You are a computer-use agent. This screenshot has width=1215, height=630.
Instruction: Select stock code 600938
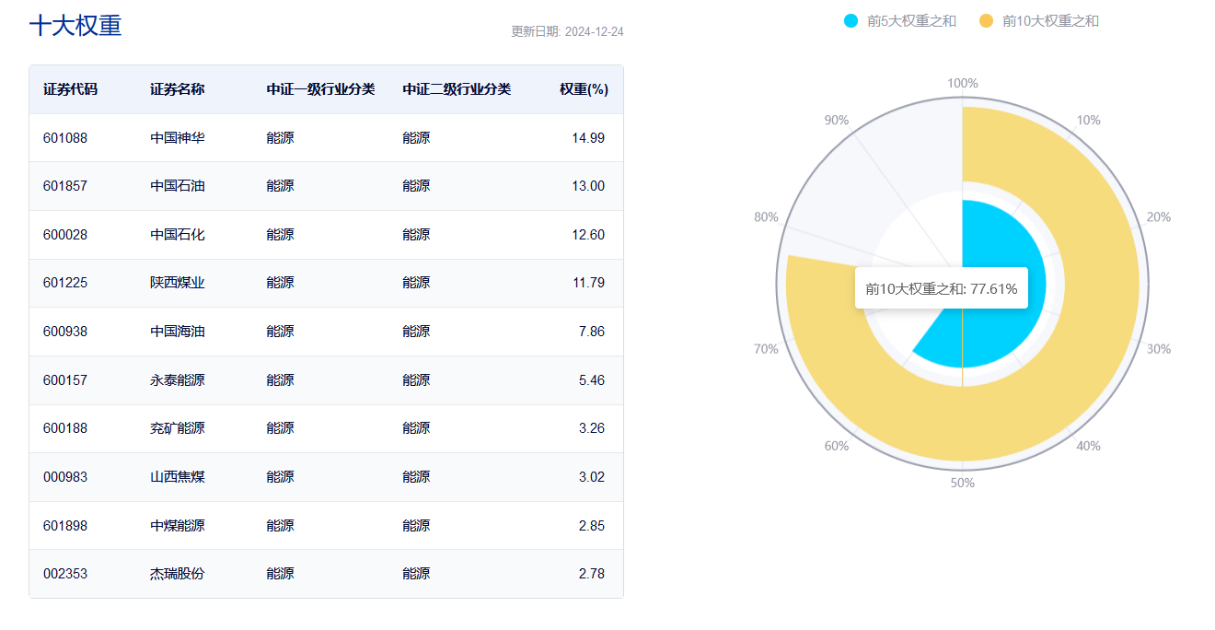65,331
